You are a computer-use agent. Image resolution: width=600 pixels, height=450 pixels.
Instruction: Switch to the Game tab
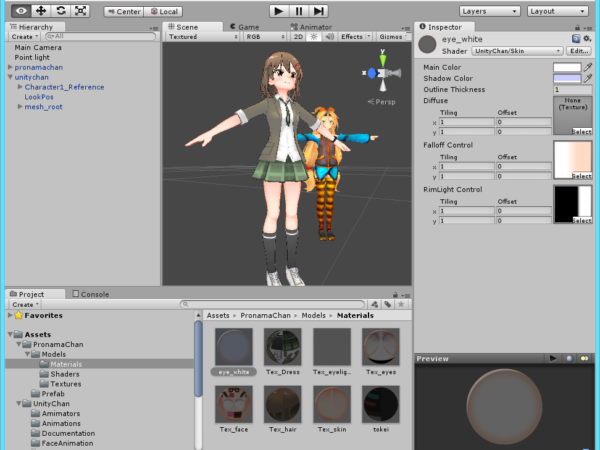[x=245, y=27]
